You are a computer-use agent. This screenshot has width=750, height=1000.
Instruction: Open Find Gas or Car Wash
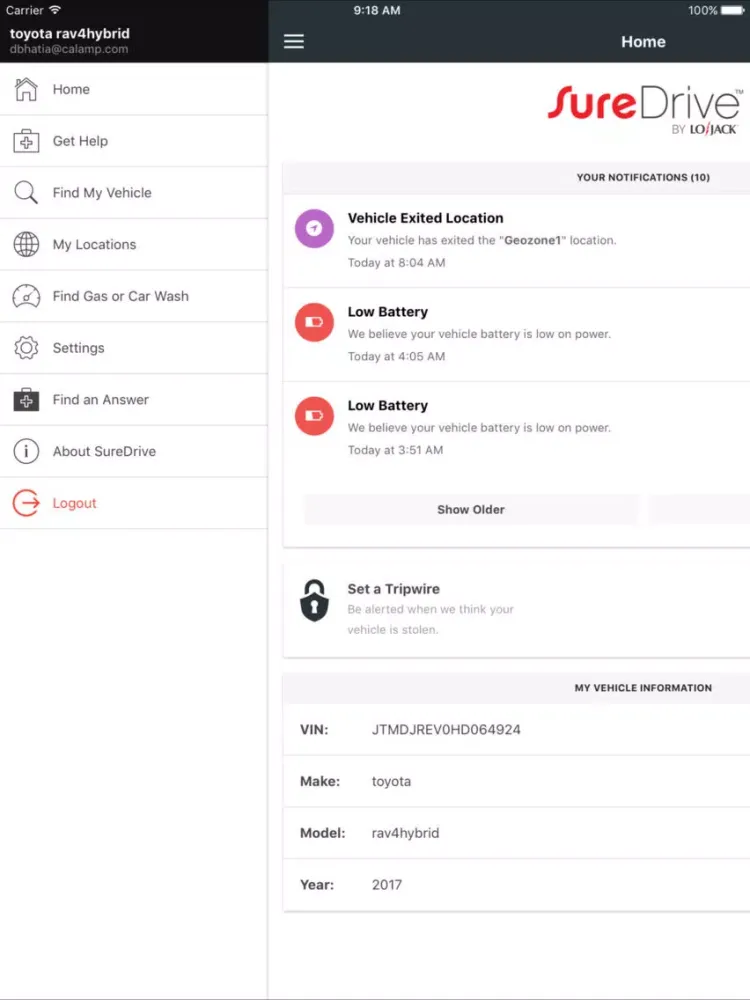tap(134, 296)
